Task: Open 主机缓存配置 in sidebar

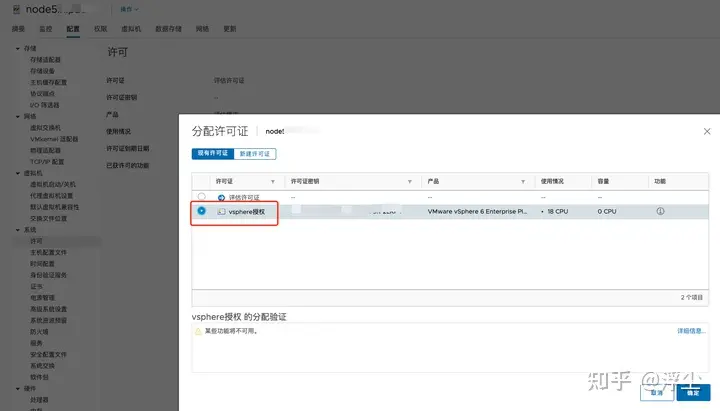Action: (49, 82)
